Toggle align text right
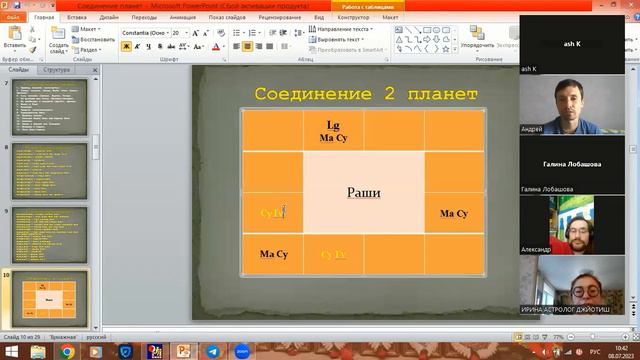 (259, 47)
